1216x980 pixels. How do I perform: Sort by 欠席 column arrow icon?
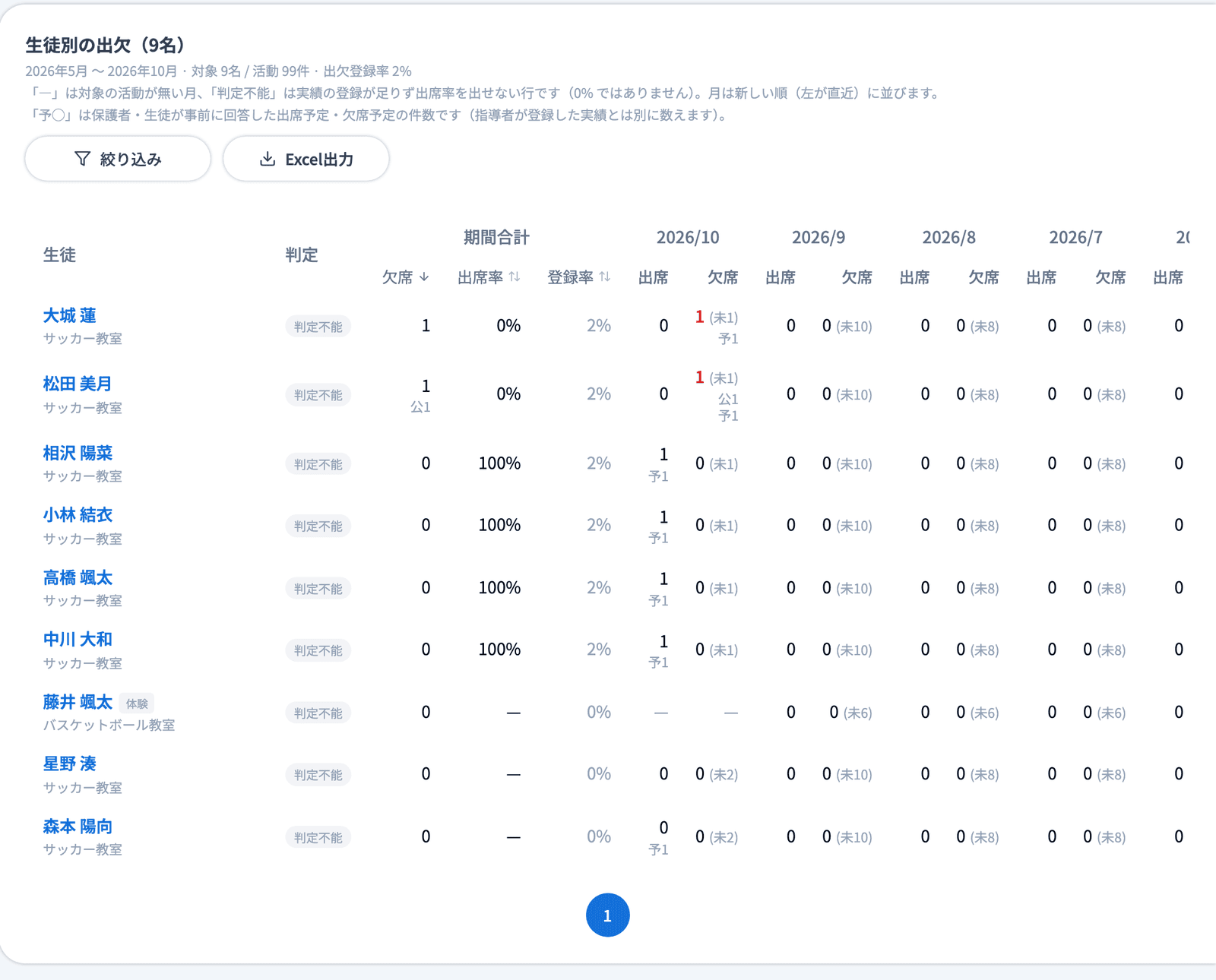(x=424, y=277)
